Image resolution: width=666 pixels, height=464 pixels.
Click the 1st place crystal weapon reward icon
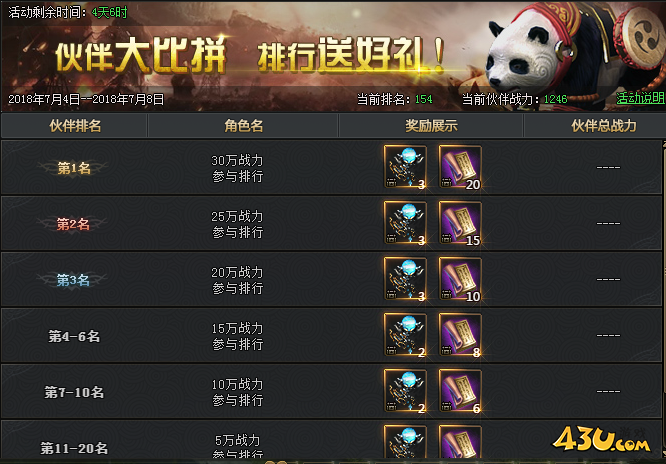(405, 167)
